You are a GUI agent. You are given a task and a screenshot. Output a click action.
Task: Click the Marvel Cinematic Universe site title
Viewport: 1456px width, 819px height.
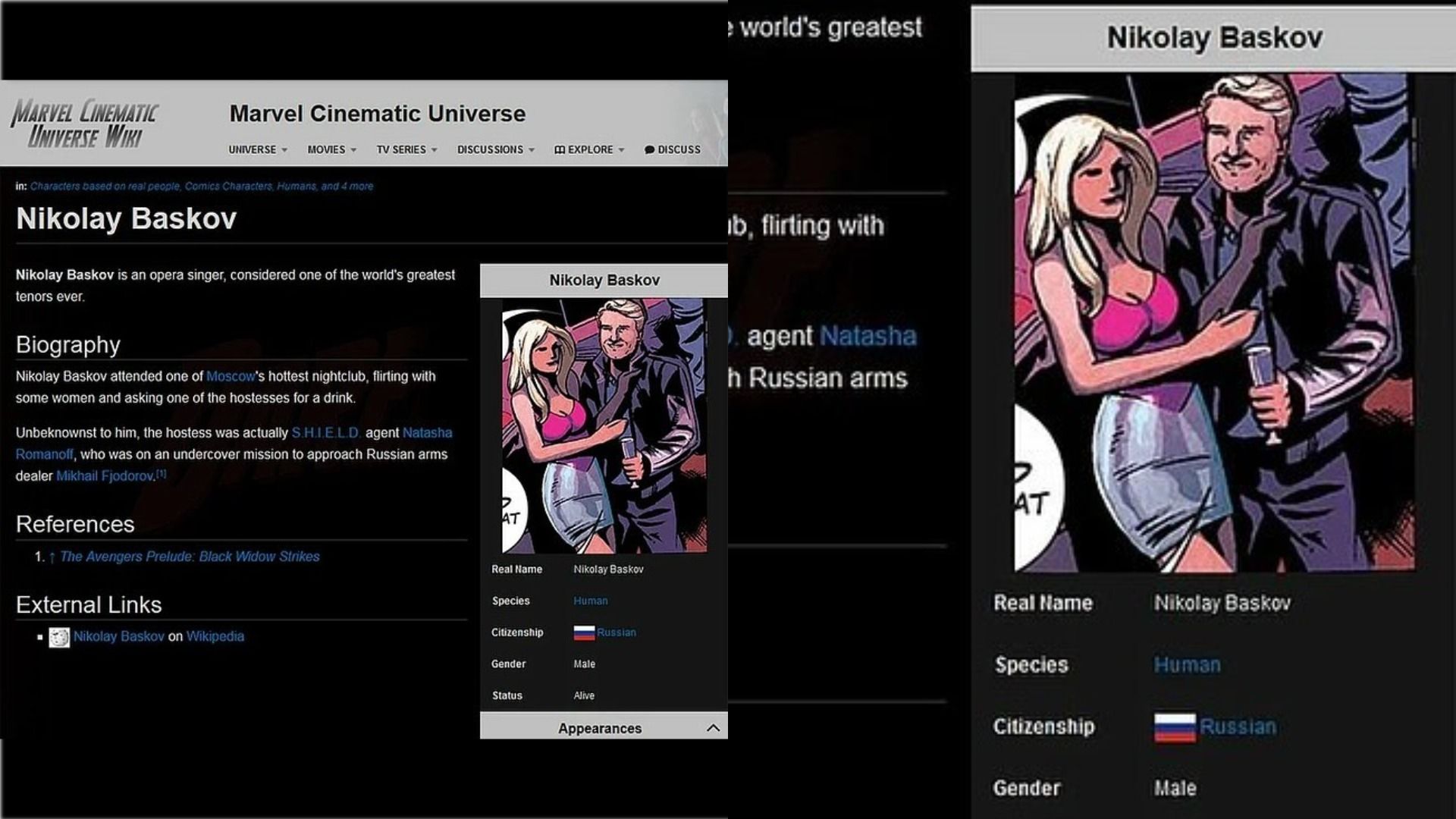[378, 114]
